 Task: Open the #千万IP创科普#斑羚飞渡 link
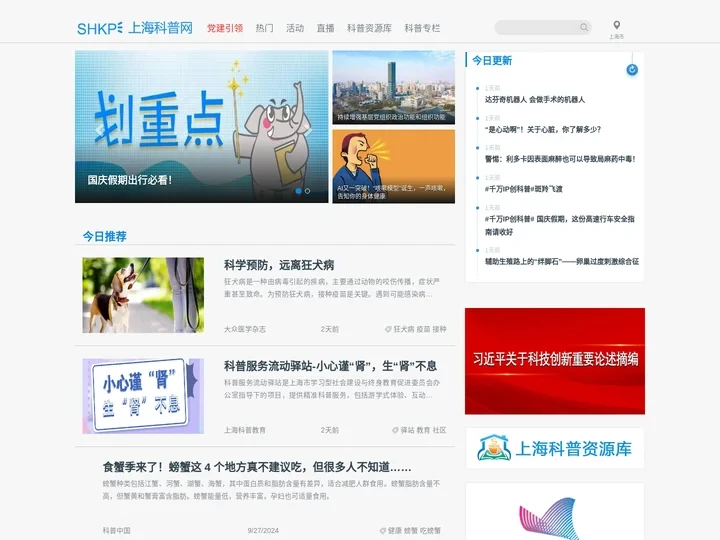(523, 189)
